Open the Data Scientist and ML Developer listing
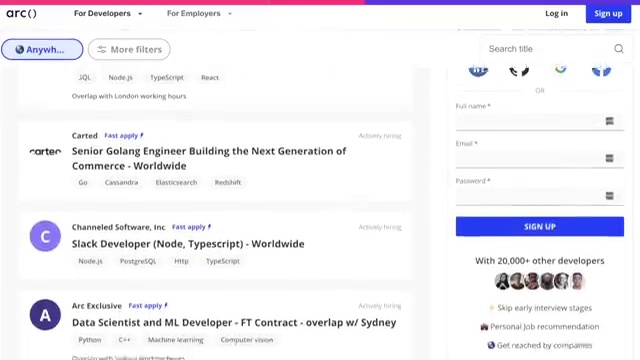Image resolution: width=640 pixels, height=360 pixels. pos(234,322)
